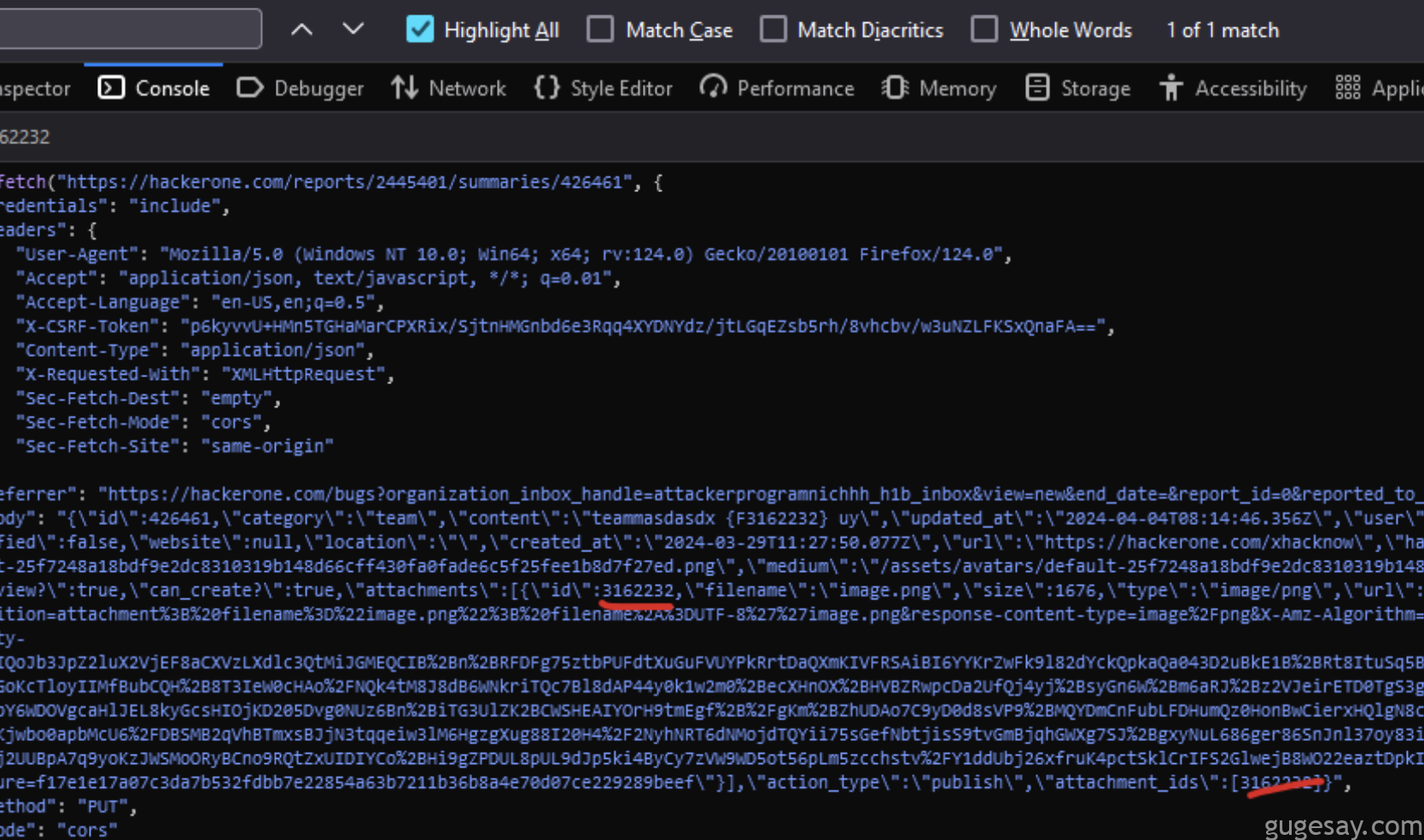Focus the find-in-page search field
This screenshot has width=1424, height=840.
point(130,29)
